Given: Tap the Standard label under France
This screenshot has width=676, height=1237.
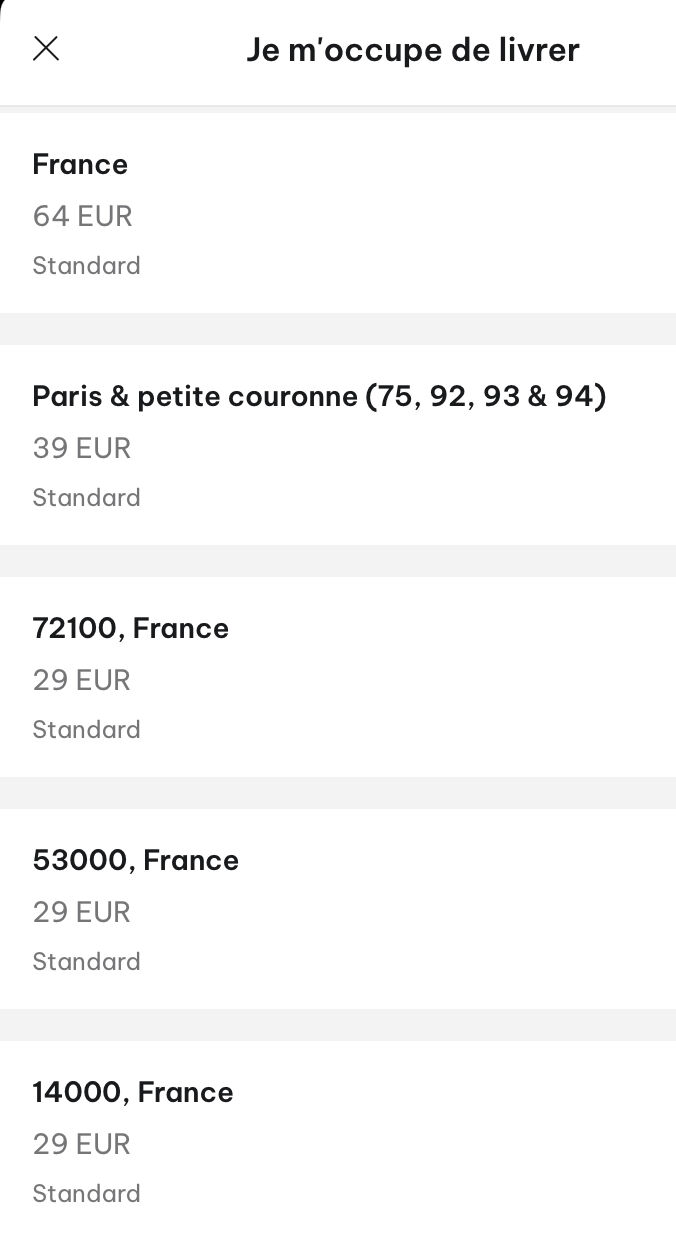Looking at the screenshot, I should 86,265.
